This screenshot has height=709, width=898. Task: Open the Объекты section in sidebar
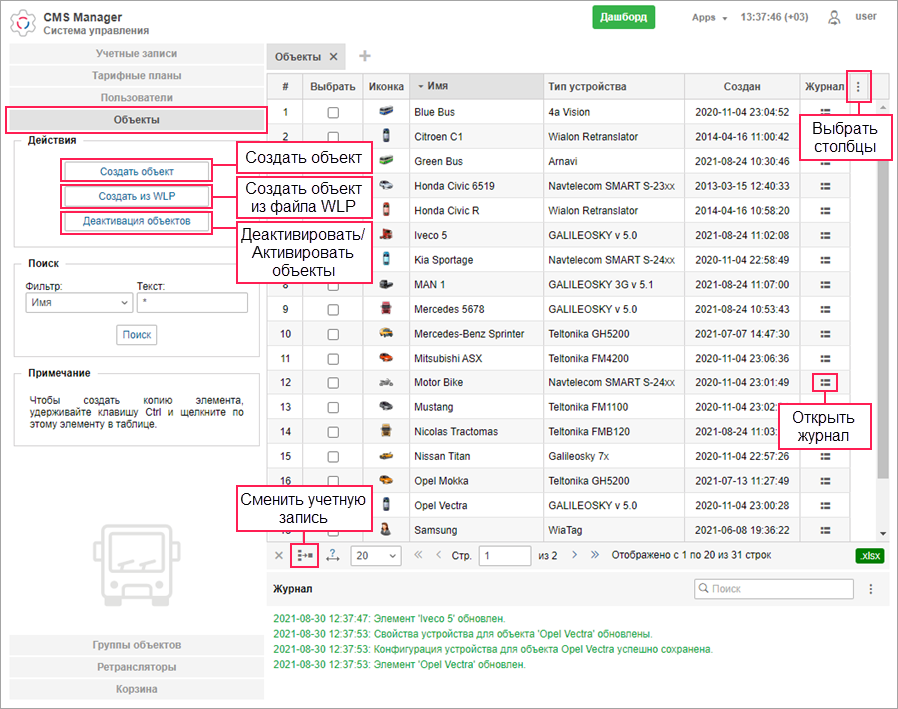[136, 120]
